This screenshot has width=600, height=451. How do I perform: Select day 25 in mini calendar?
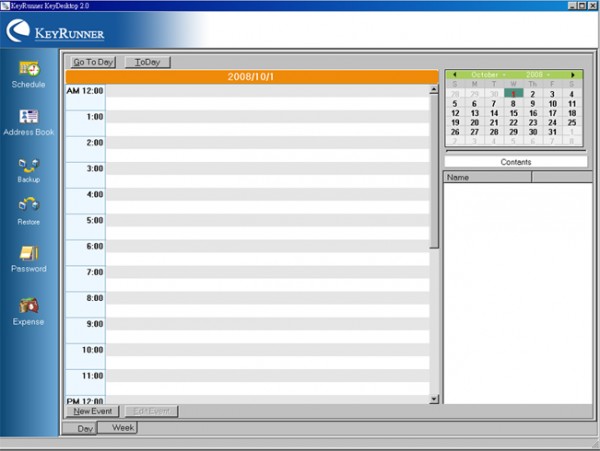click(572, 122)
